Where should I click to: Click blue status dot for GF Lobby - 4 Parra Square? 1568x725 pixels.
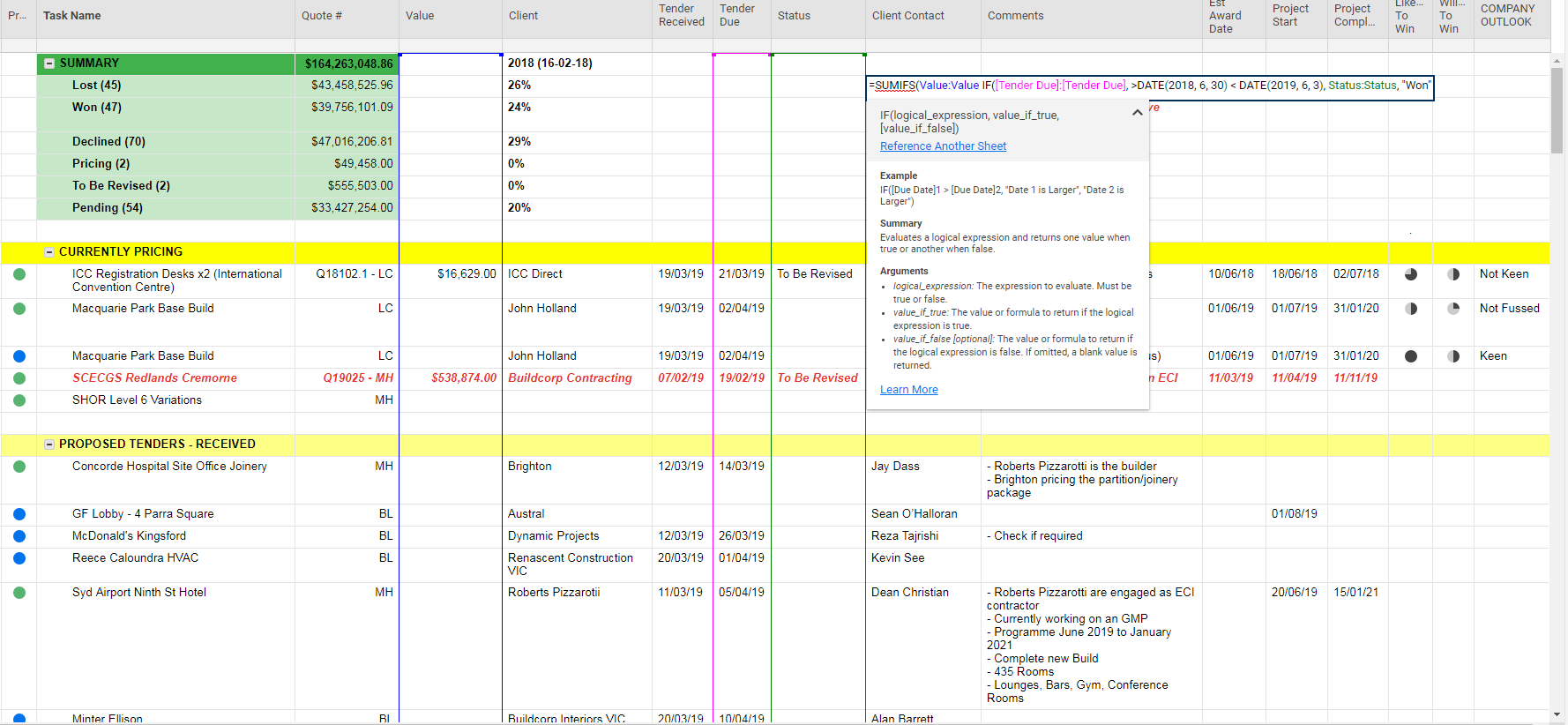tap(19, 514)
